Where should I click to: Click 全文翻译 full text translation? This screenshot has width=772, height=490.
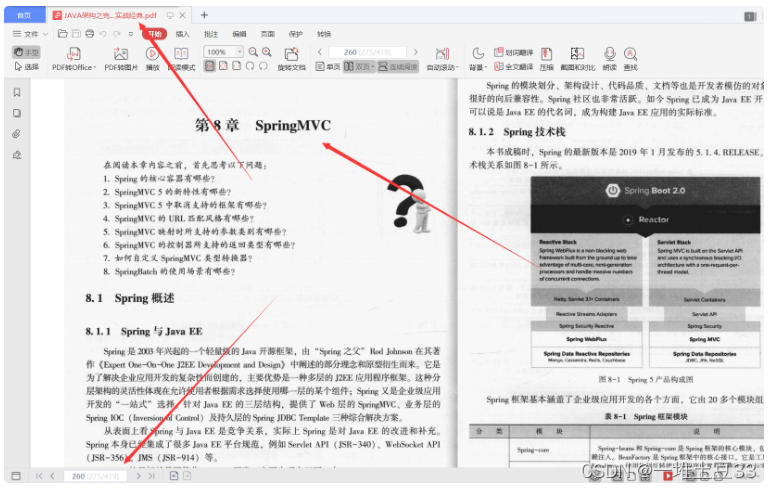coord(514,66)
